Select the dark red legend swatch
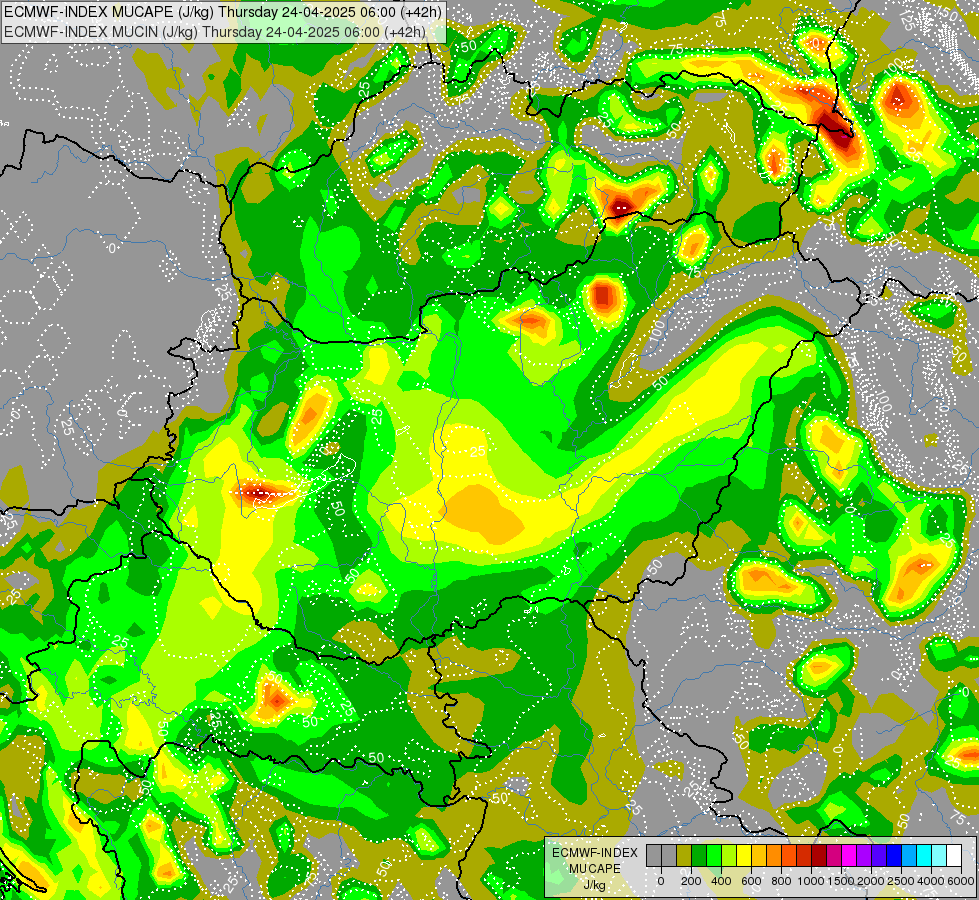Screen dimensions: 979x900 pos(819,855)
